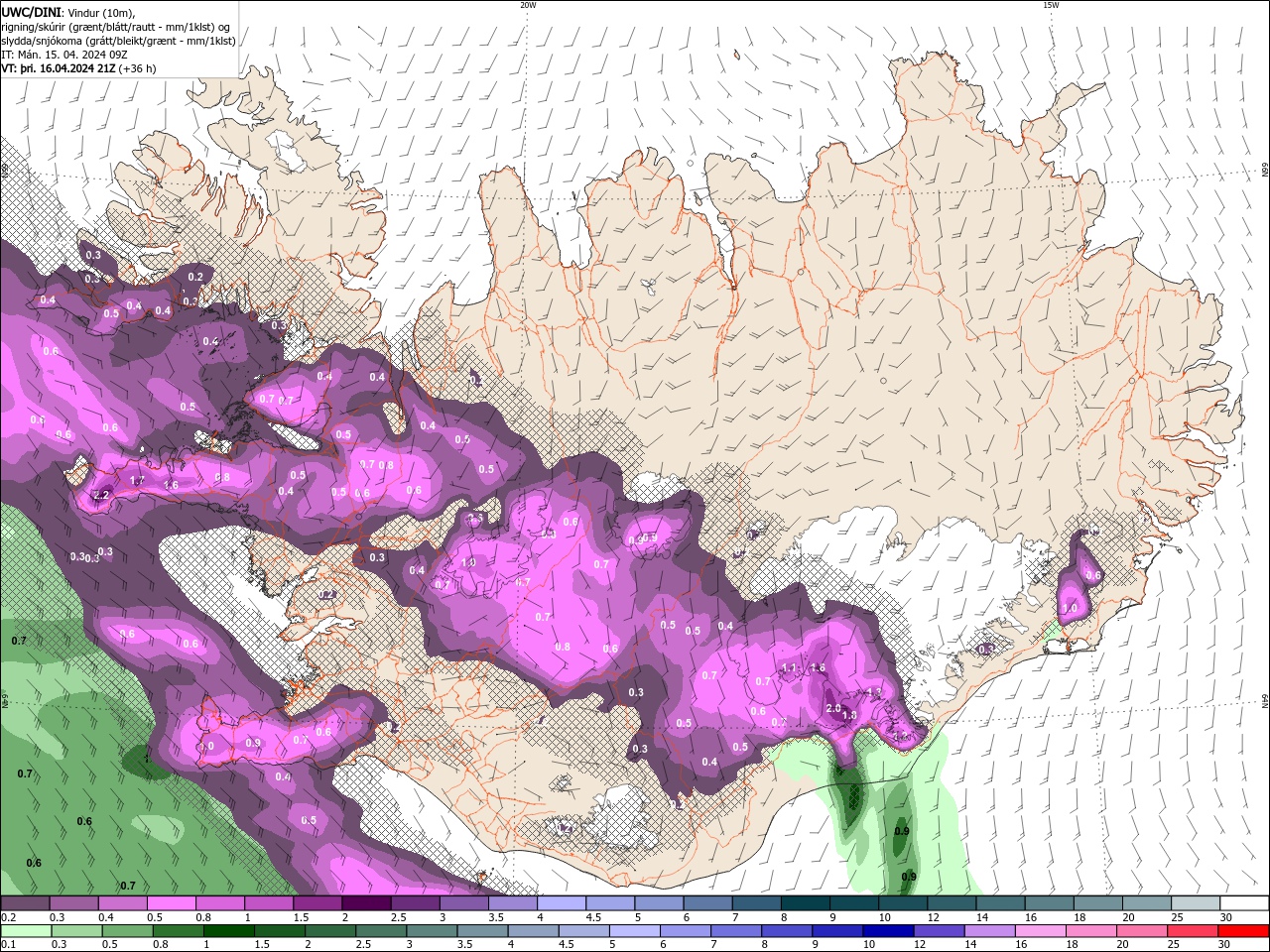
Task: Click valid time 'VT: þri. 16.04.2024 21Z'
Action: coord(59,68)
